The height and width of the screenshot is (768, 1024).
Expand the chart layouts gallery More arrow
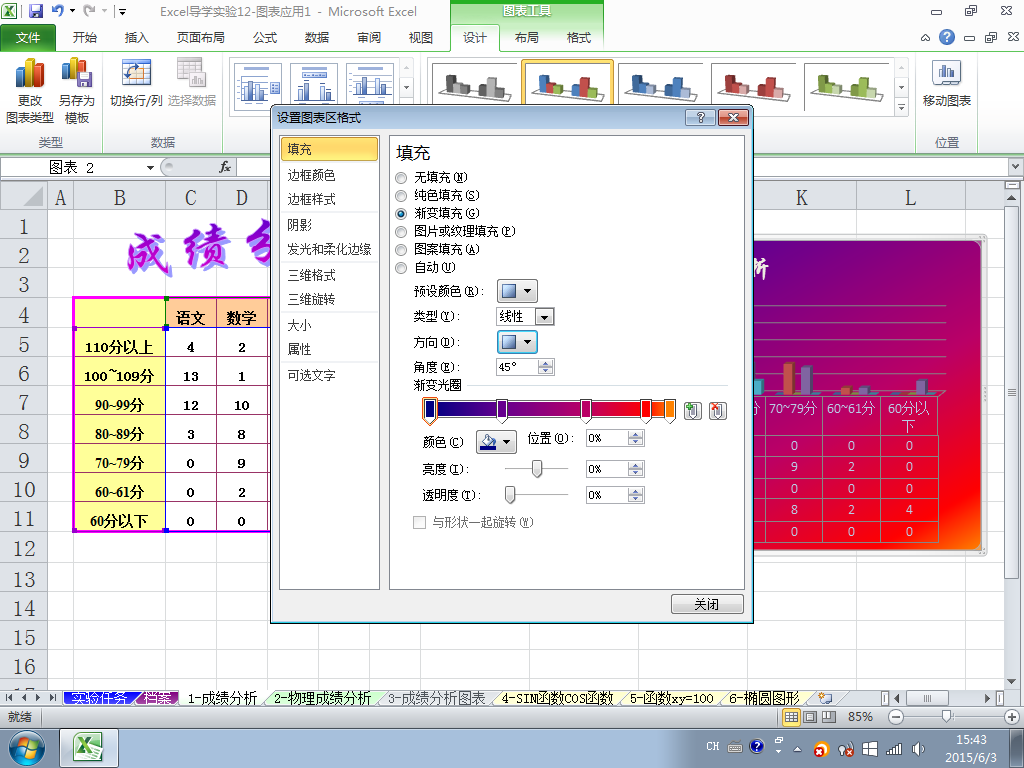(x=406, y=108)
